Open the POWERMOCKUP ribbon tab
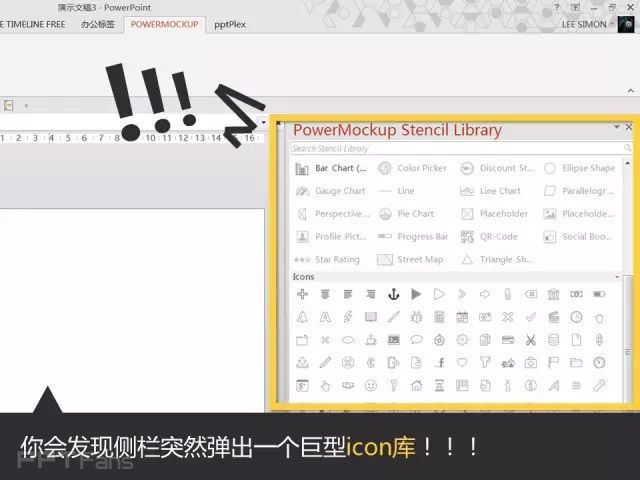This screenshot has width=640, height=480. coord(165,24)
